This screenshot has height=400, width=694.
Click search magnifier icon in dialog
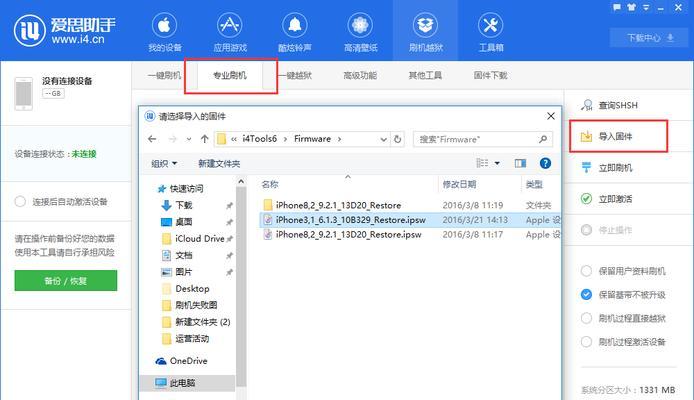pyautogui.click(x=543, y=139)
